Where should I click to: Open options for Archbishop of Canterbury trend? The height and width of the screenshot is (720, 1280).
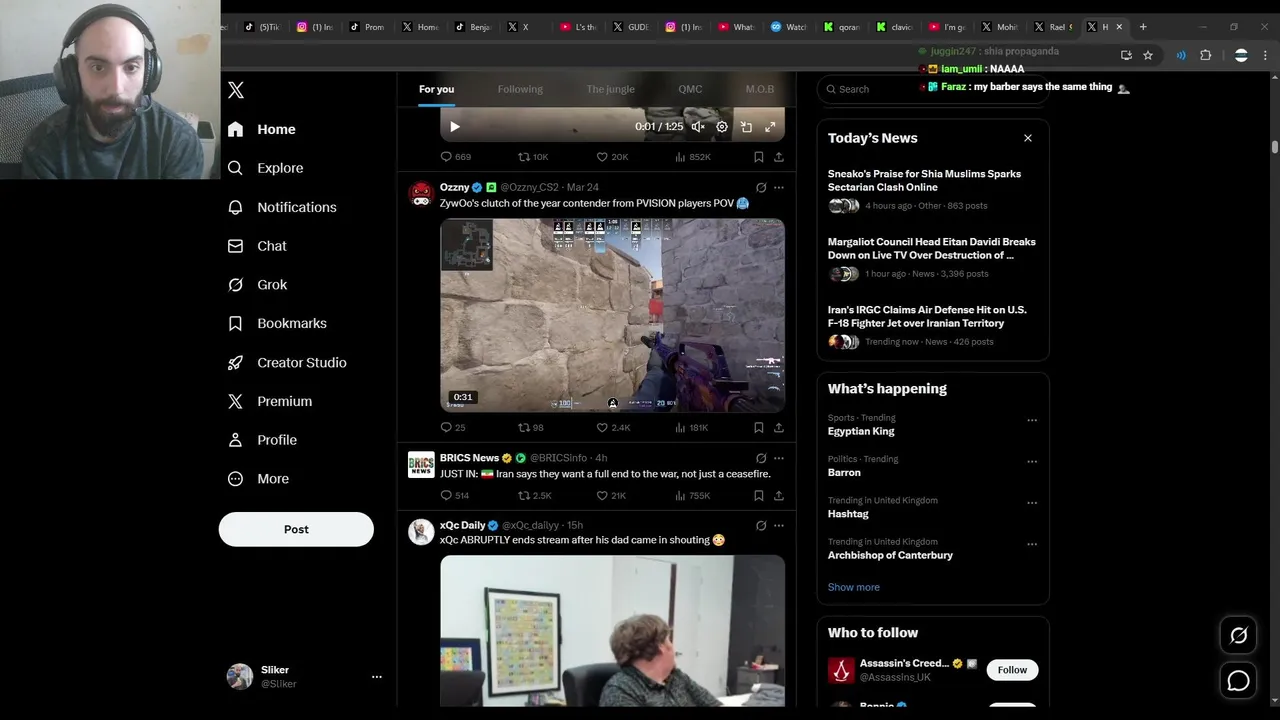pyautogui.click(x=1032, y=544)
